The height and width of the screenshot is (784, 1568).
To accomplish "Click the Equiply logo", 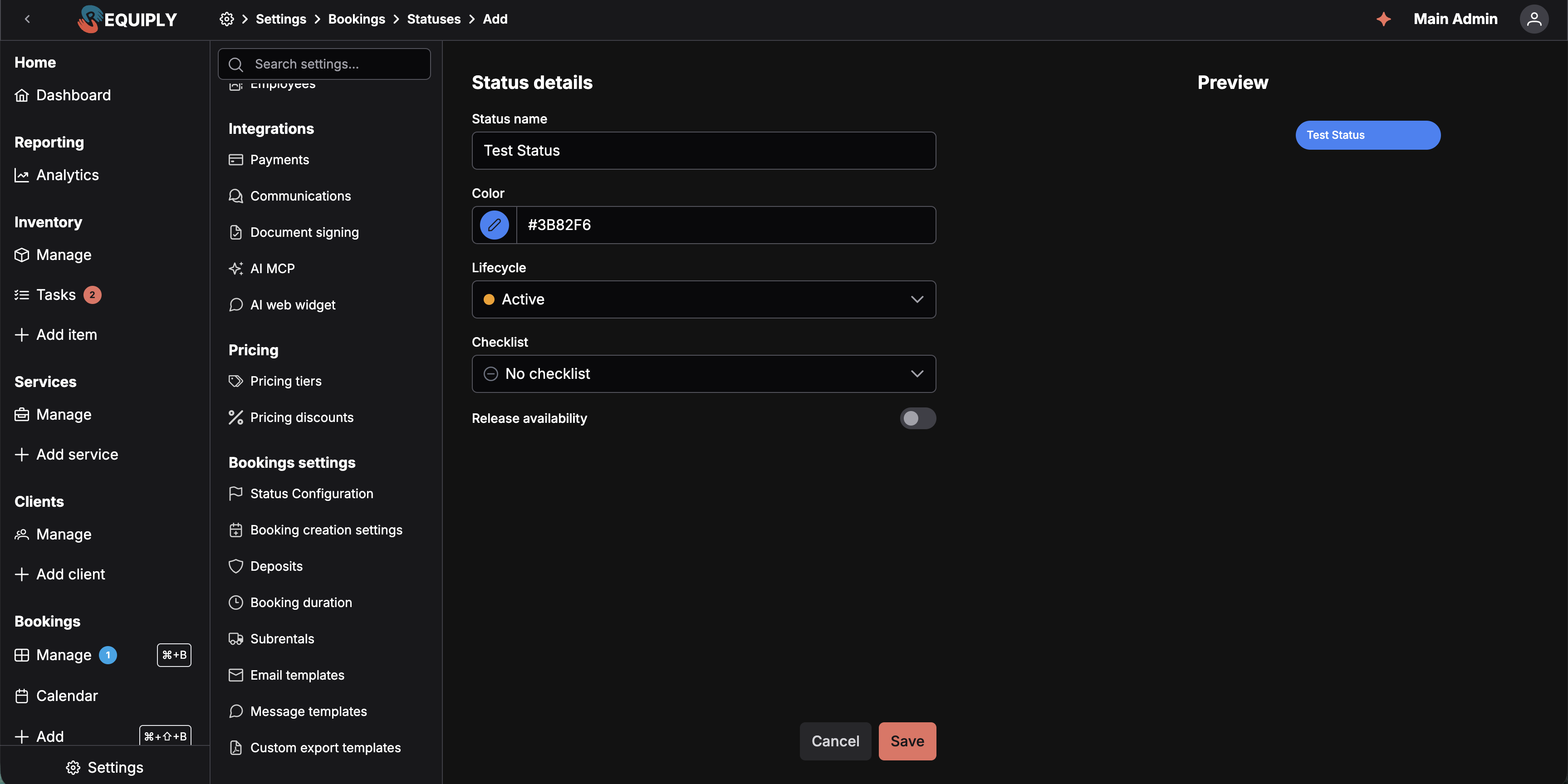I will [x=127, y=20].
